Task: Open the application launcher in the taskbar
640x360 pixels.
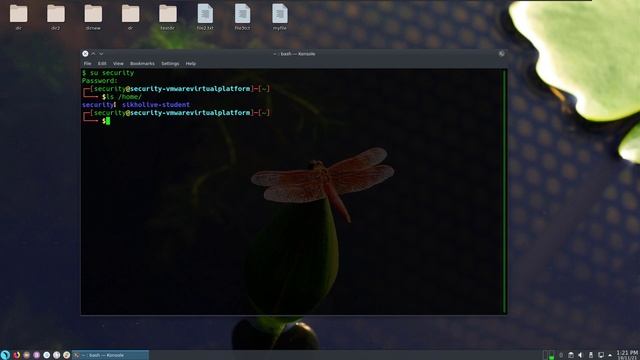Action: point(5,355)
